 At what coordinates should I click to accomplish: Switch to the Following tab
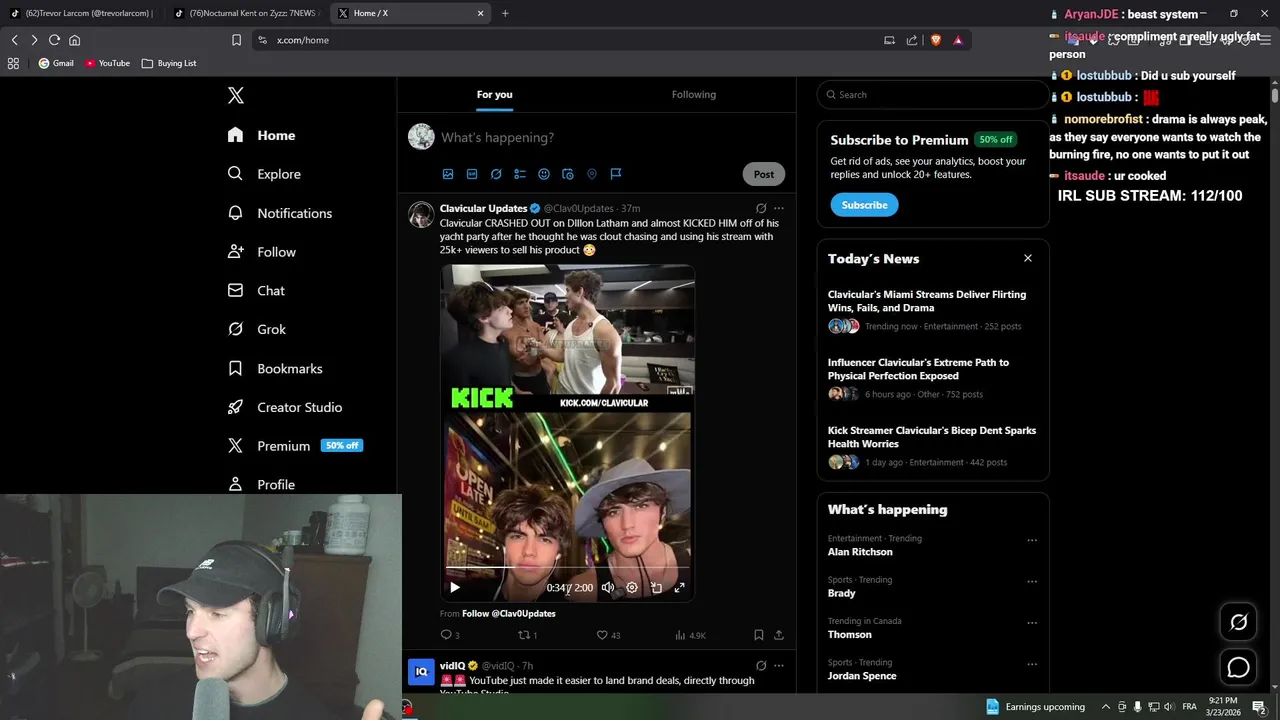(694, 94)
